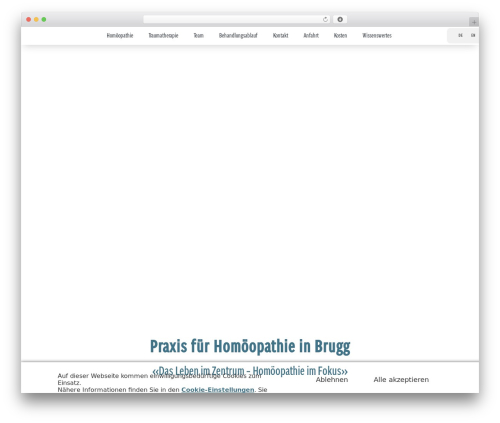Open the Traumatherapie menu item
Viewport: 500px width, 423px height.
pos(163,35)
